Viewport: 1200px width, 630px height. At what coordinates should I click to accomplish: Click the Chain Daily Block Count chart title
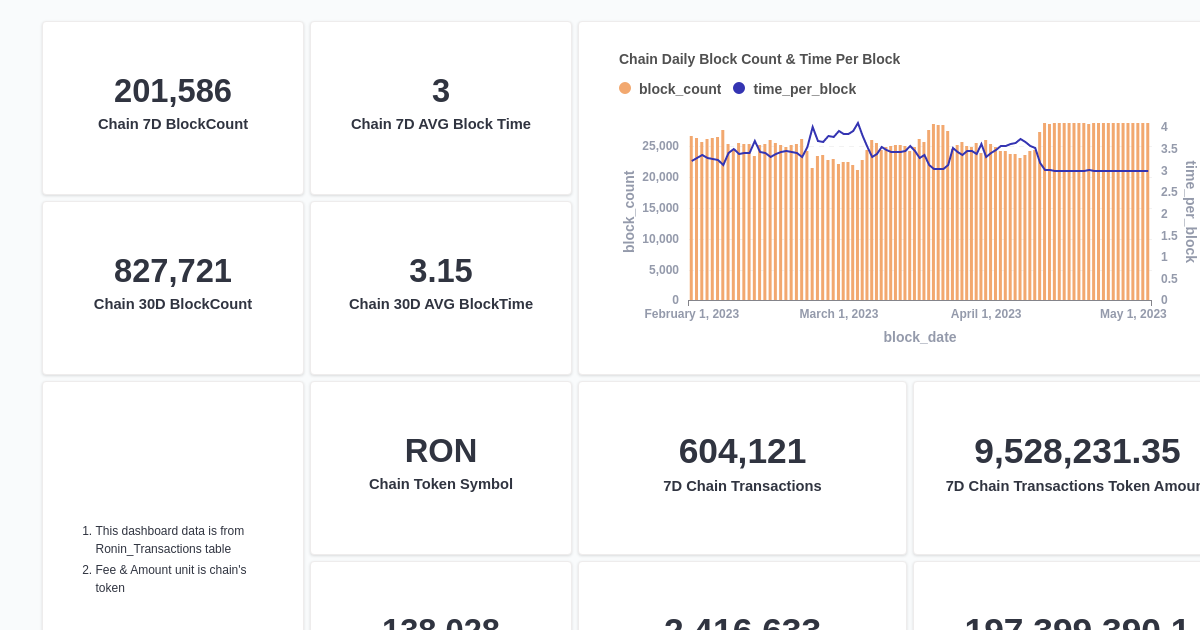pyautogui.click(x=759, y=59)
